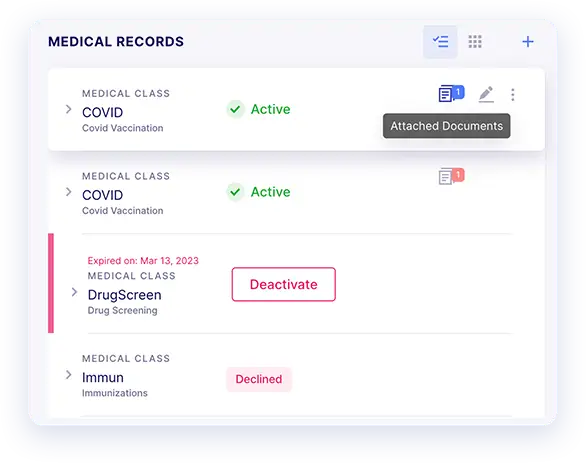
Task: Expand the DrugScreen record chevron
Action: coord(74,292)
